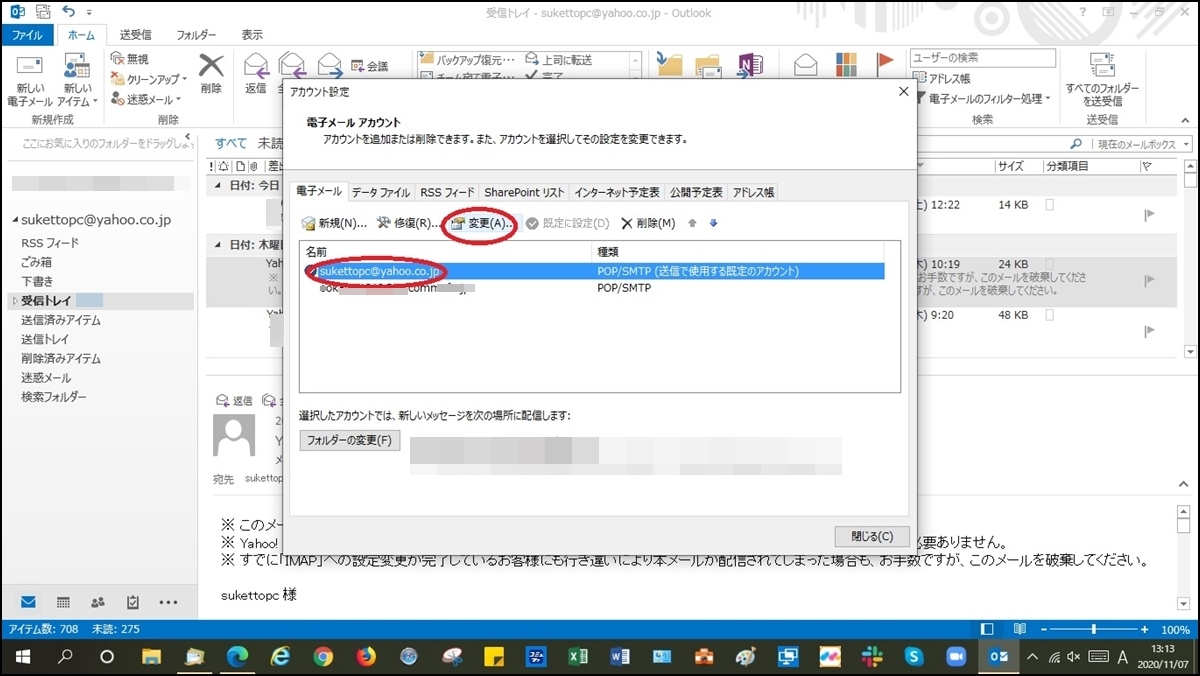The height and width of the screenshot is (676, 1200).
Task: Open the ファイル tab
Action: pos(27,34)
